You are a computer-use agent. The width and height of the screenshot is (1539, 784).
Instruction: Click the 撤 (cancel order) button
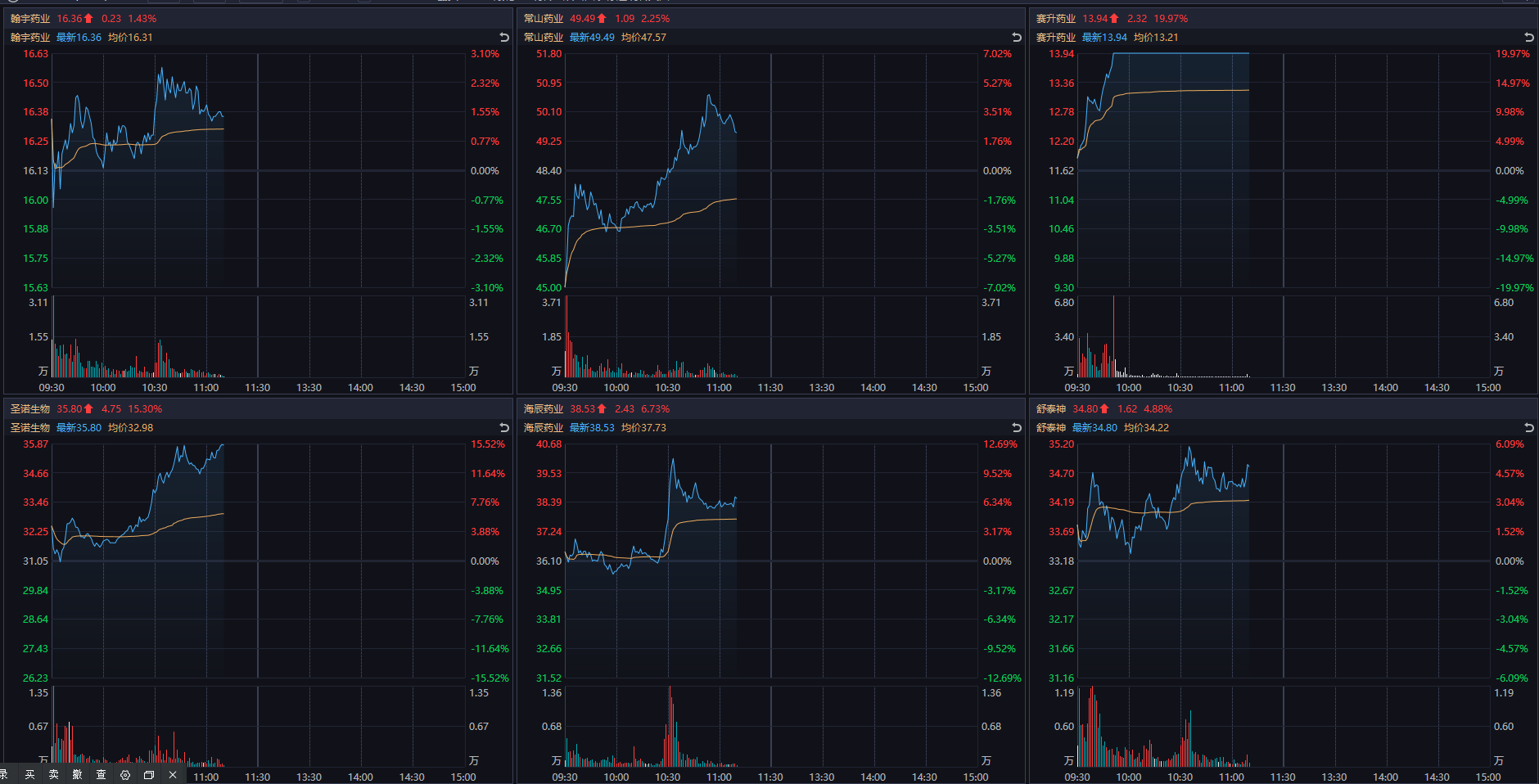[78, 774]
